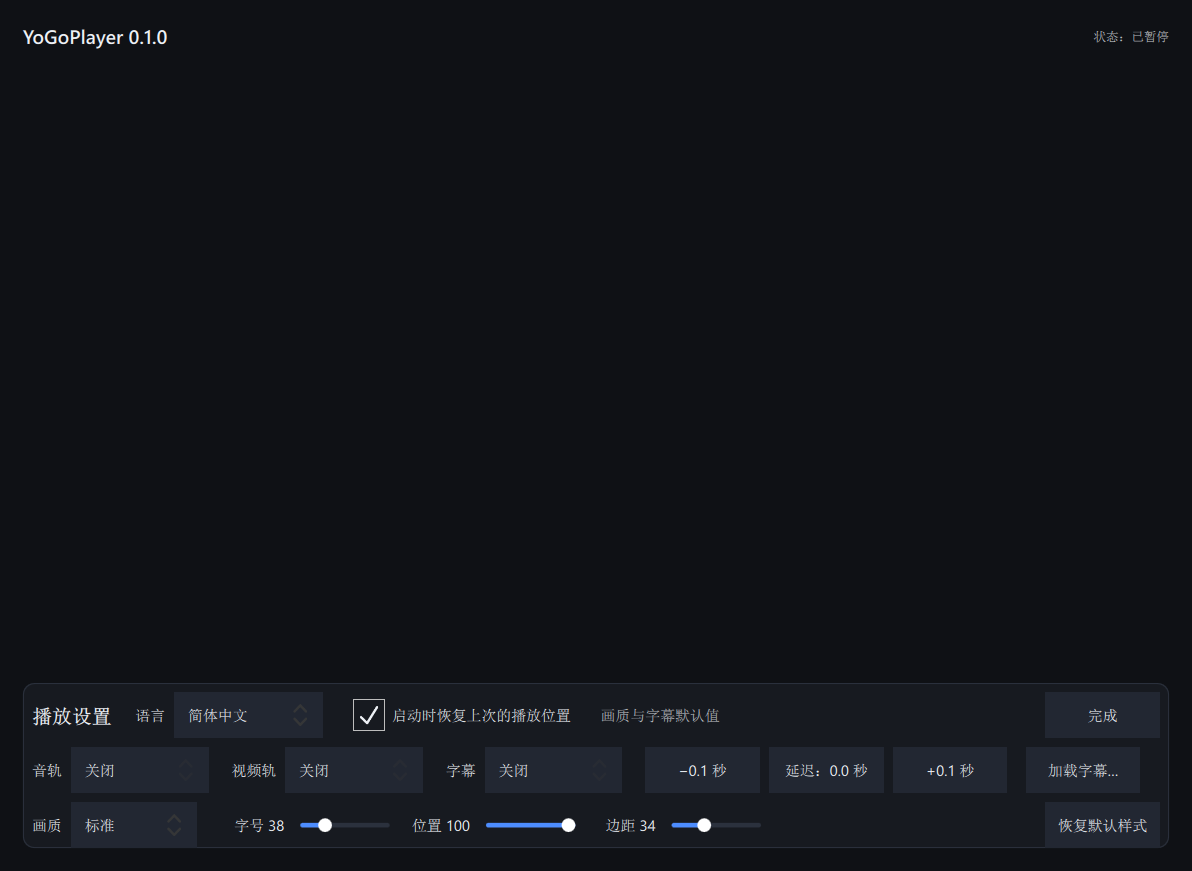
Task: Increase subtitle delay with +0.1 秒
Action: [x=950, y=770]
